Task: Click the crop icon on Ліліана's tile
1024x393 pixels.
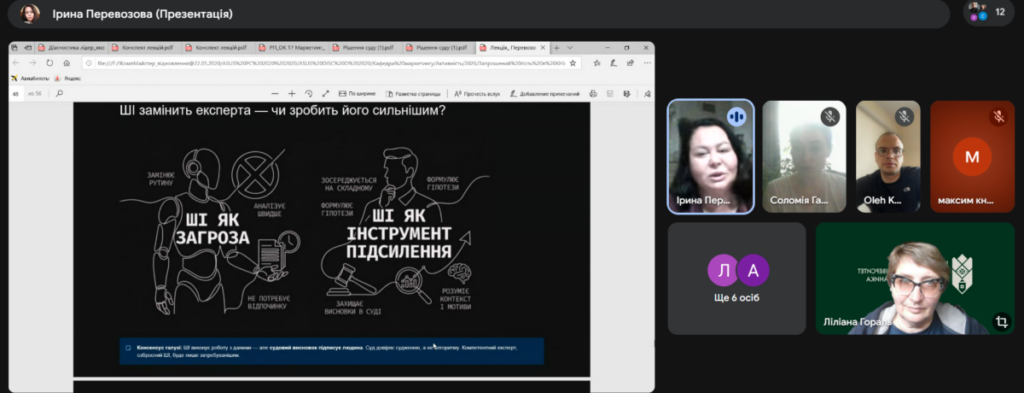Action: [1000, 322]
